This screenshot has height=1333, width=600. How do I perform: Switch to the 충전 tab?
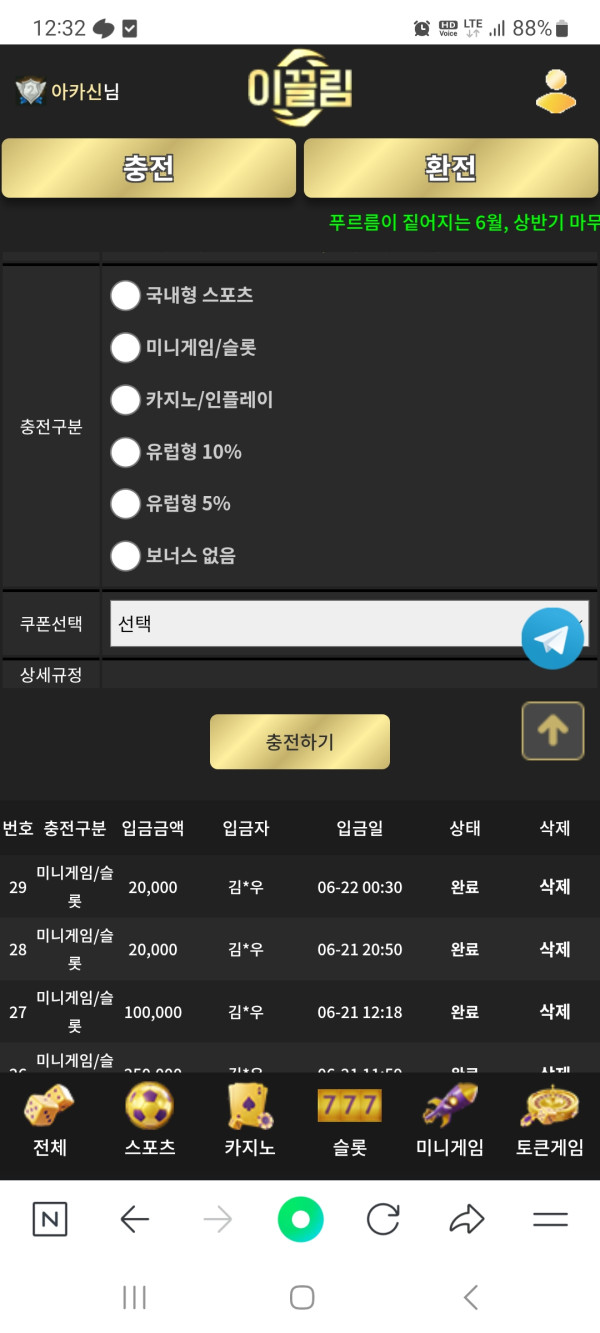click(x=149, y=168)
